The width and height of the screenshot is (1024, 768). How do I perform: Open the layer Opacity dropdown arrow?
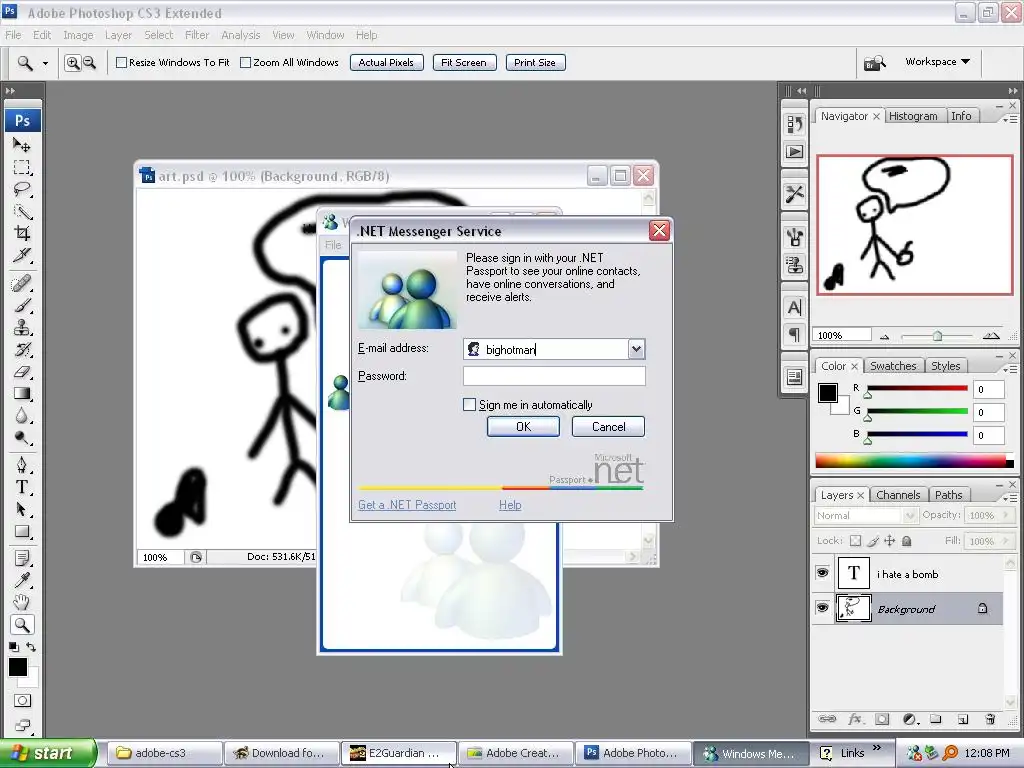coord(1006,515)
